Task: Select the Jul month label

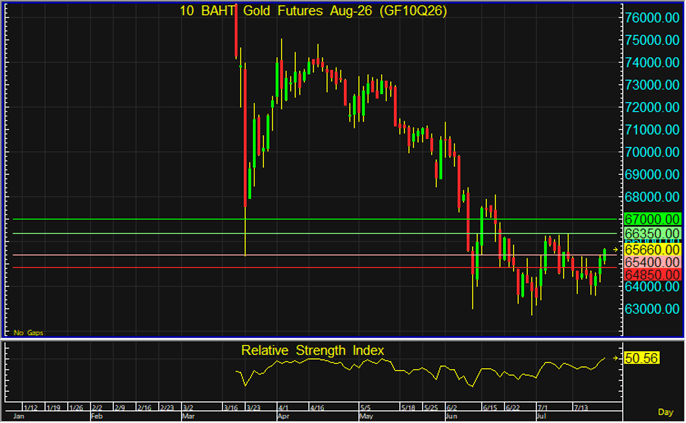Action: (x=542, y=416)
